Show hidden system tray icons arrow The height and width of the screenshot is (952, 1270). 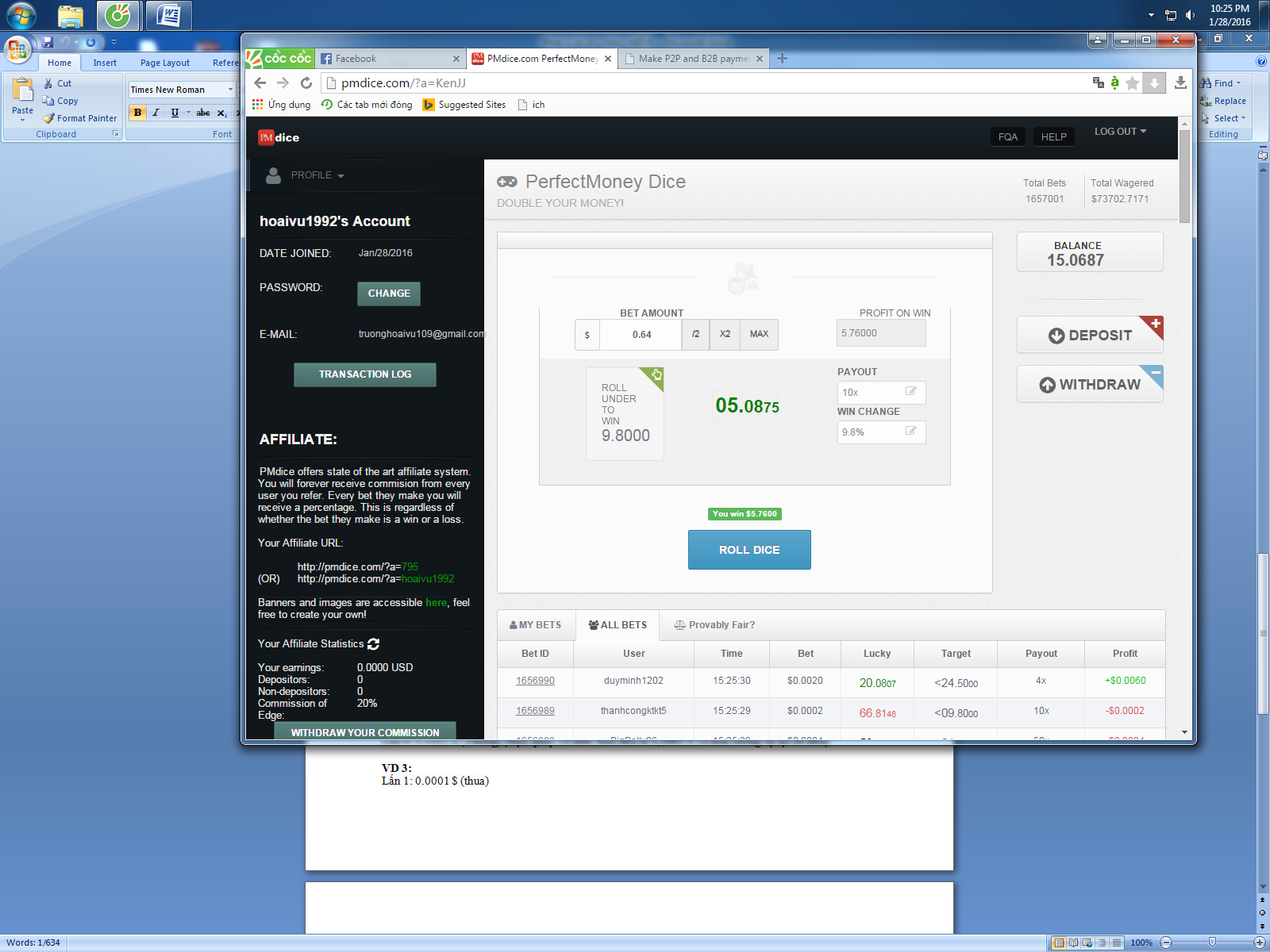(1151, 15)
